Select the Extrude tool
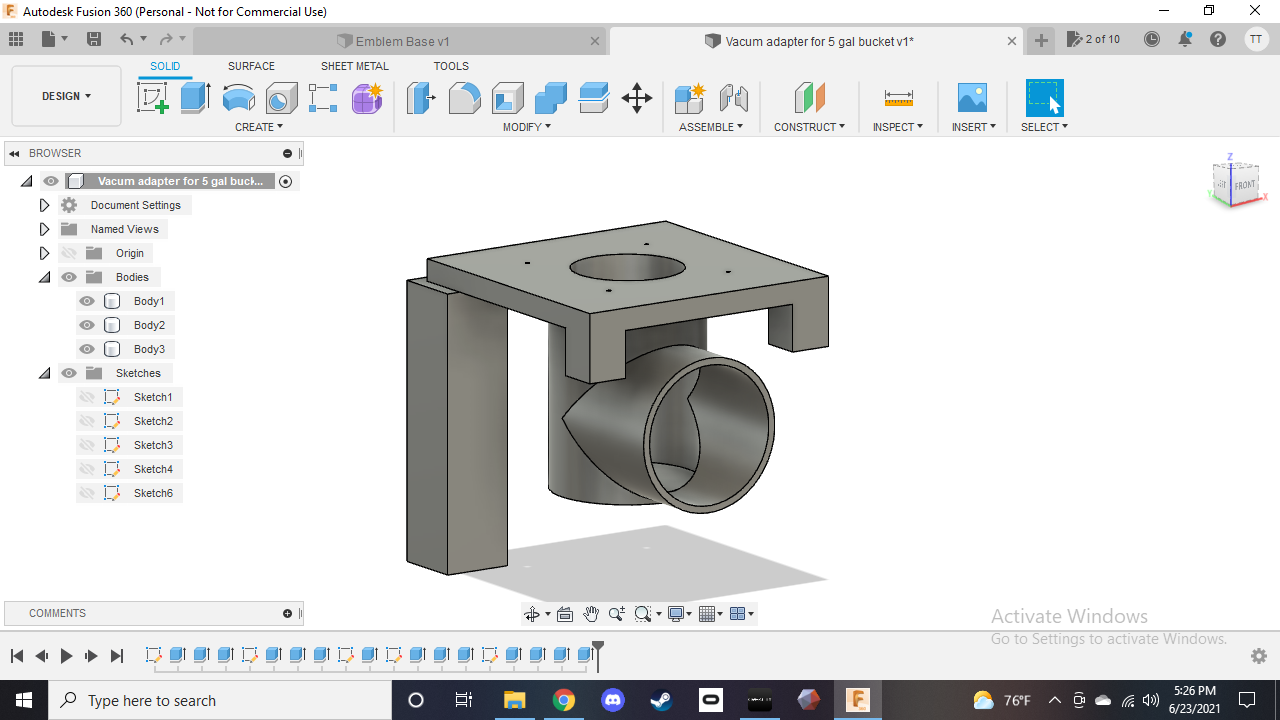The image size is (1280, 720). [x=195, y=98]
